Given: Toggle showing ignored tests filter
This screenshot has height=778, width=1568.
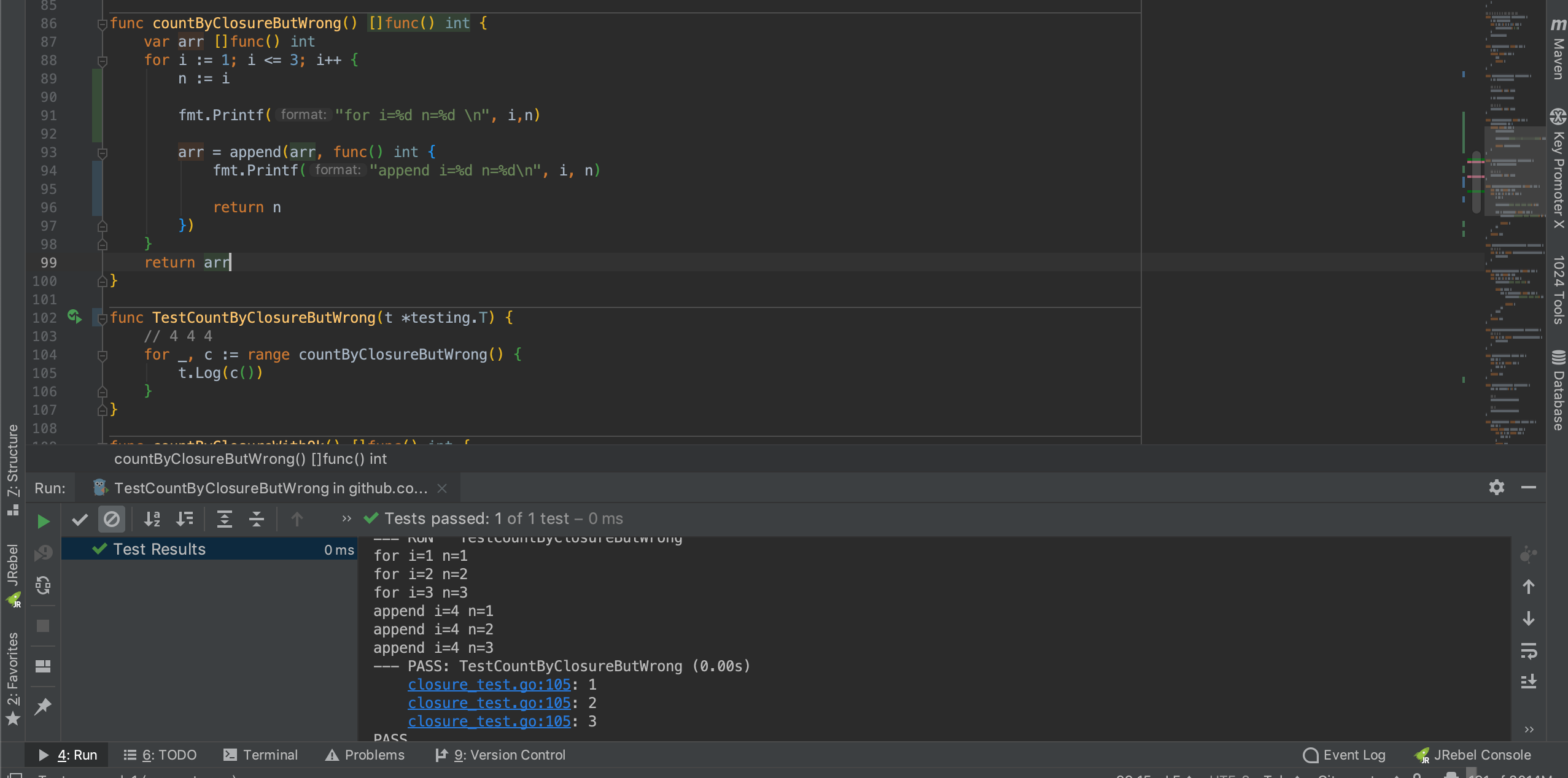Looking at the screenshot, I should [111, 518].
